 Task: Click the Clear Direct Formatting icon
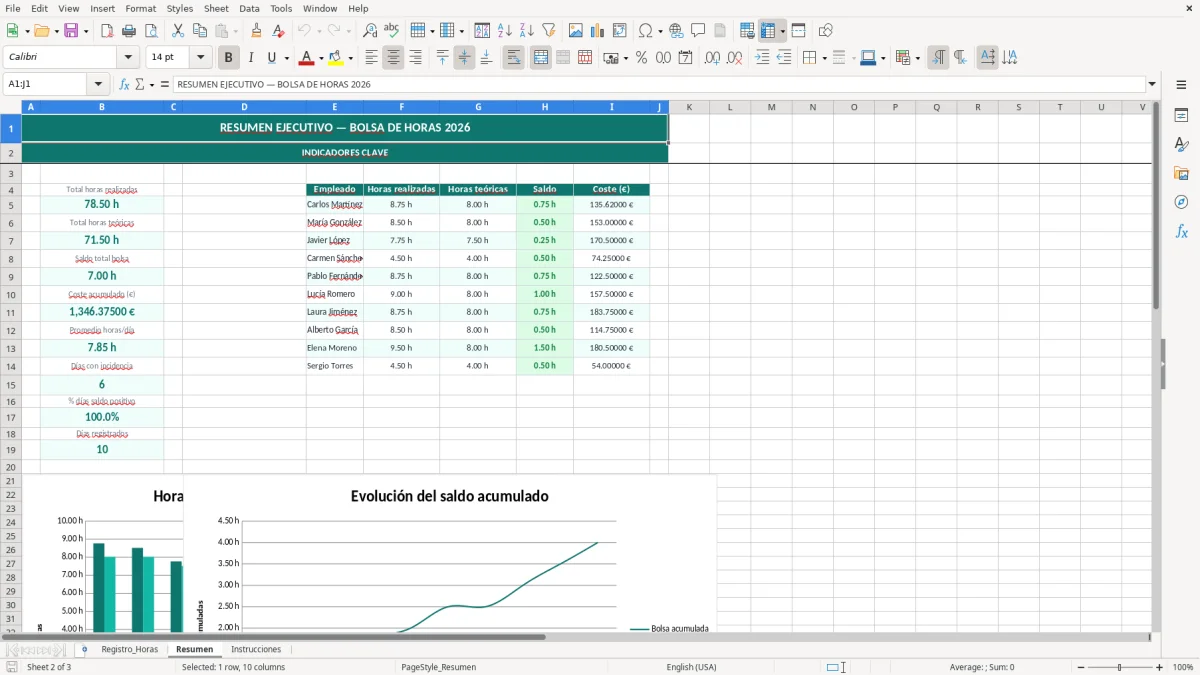pos(278,31)
